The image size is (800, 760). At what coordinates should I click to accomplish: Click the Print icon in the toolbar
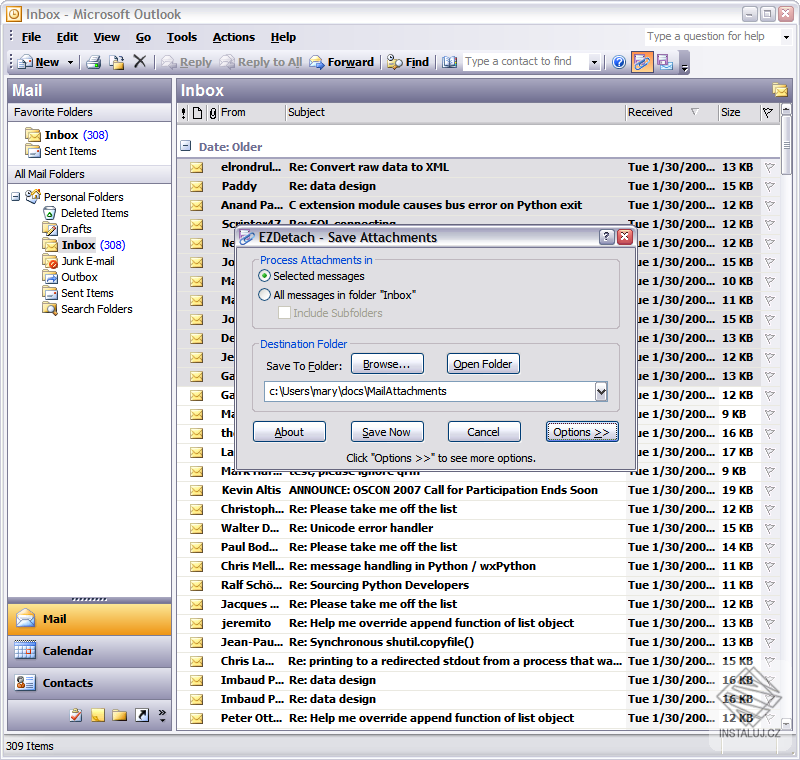93,62
